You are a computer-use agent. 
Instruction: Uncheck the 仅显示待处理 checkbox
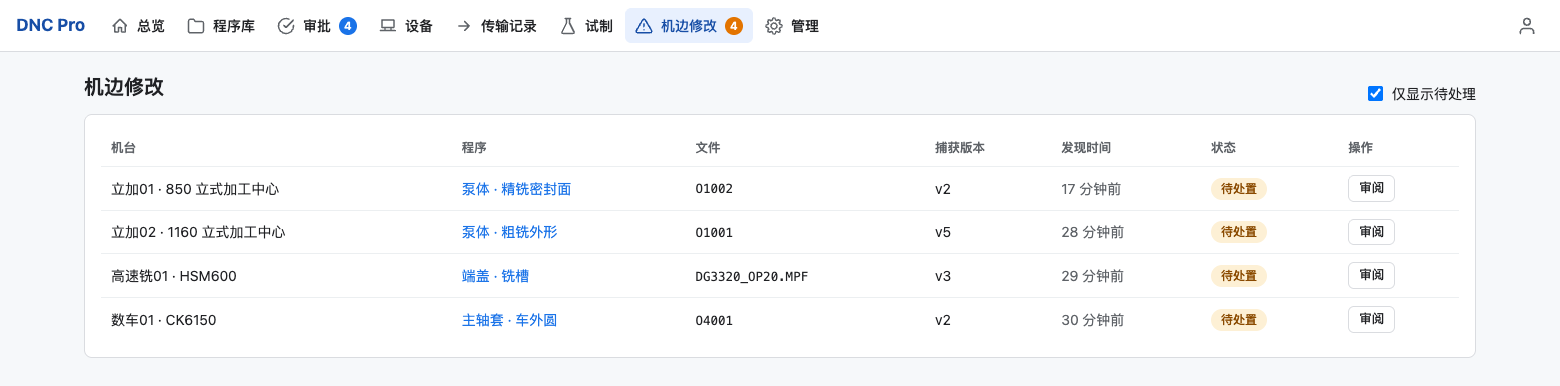pos(1376,93)
